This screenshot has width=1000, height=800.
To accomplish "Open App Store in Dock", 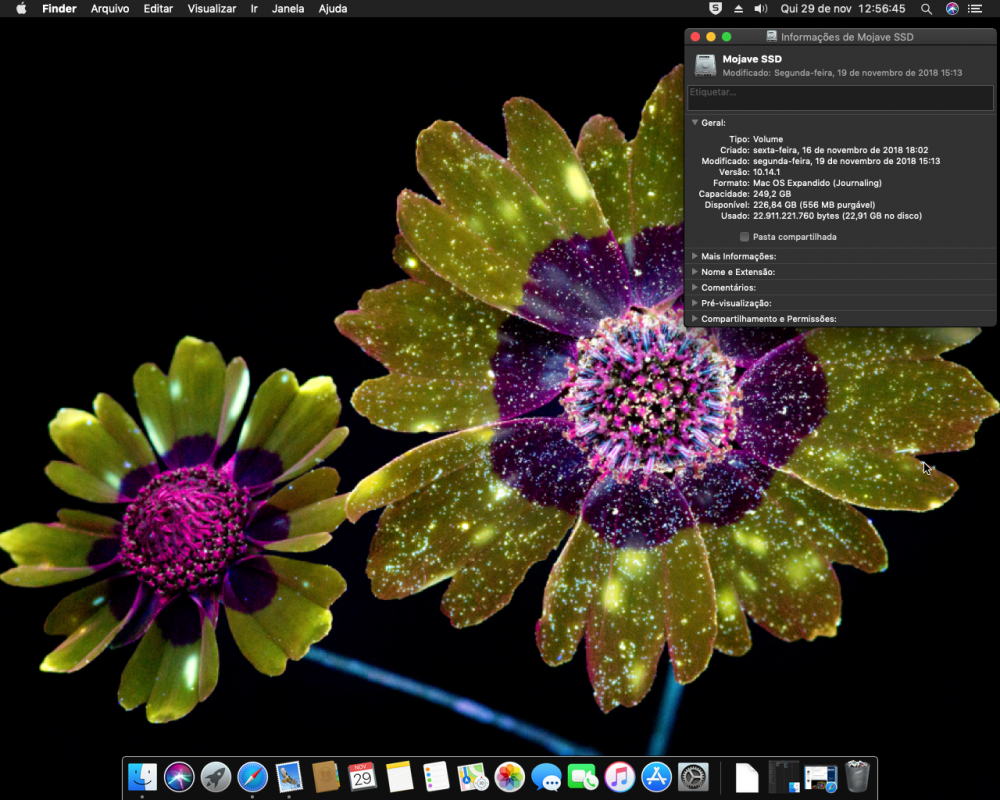I will click(x=656, y=776).
